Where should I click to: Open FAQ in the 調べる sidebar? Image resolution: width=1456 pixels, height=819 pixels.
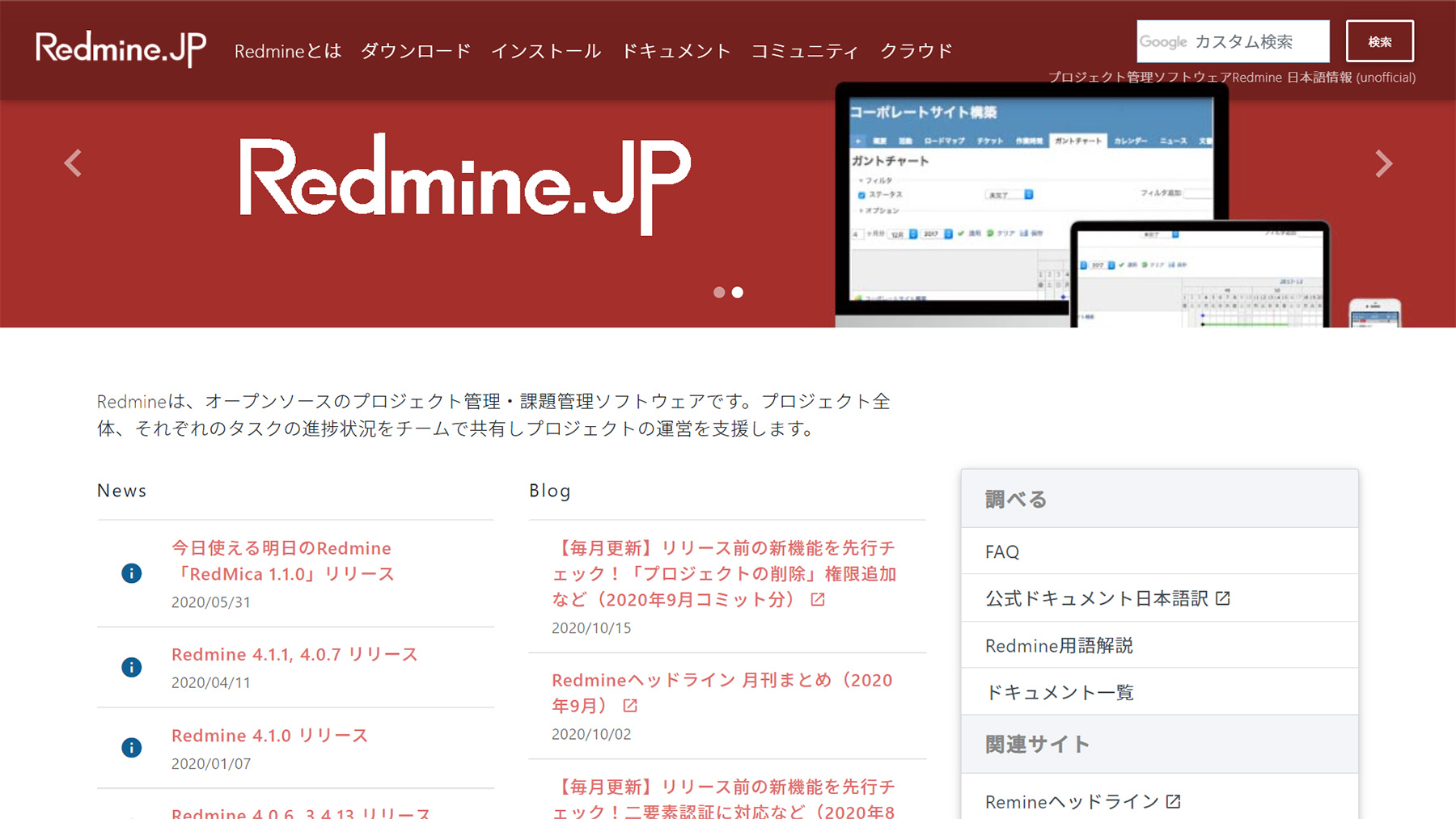point(1160,551)
